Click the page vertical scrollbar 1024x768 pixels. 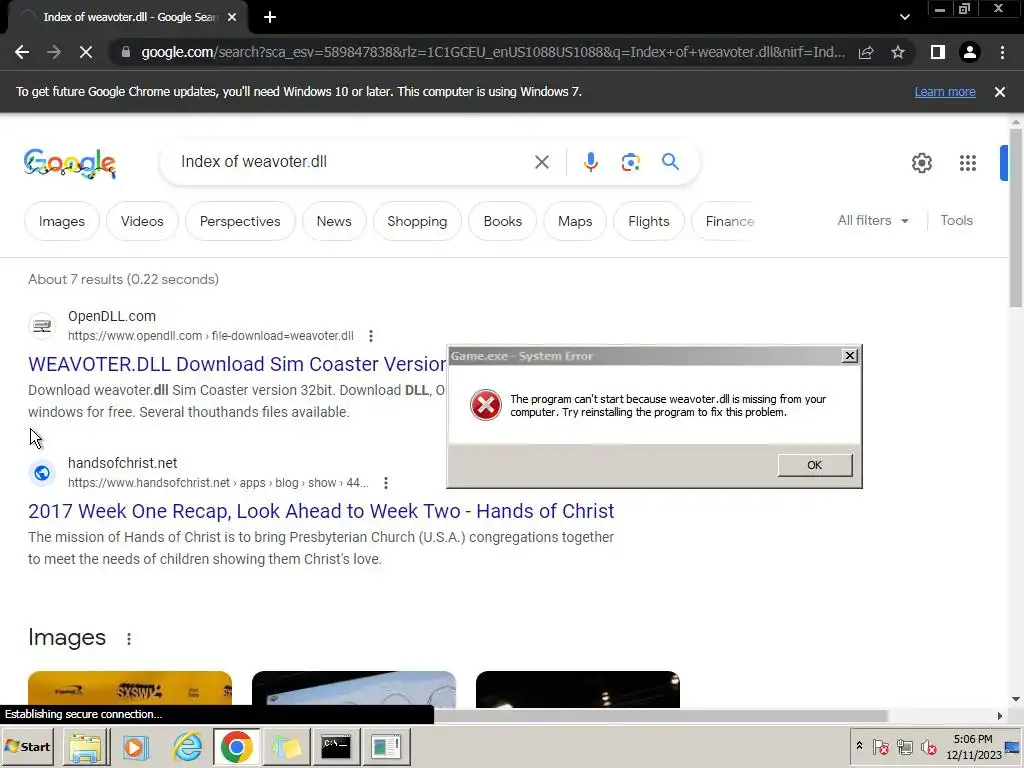[1016, 217]
